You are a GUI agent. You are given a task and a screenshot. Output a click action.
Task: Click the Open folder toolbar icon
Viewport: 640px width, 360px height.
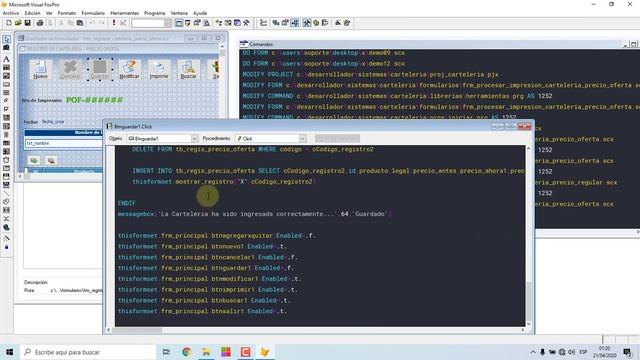pos(18,23)
